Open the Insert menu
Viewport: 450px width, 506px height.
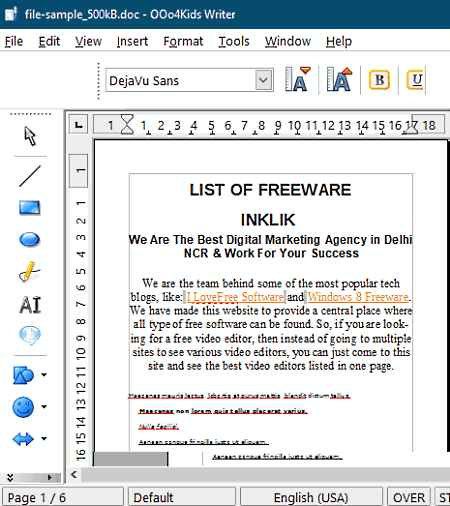click(x=132, y=41)
